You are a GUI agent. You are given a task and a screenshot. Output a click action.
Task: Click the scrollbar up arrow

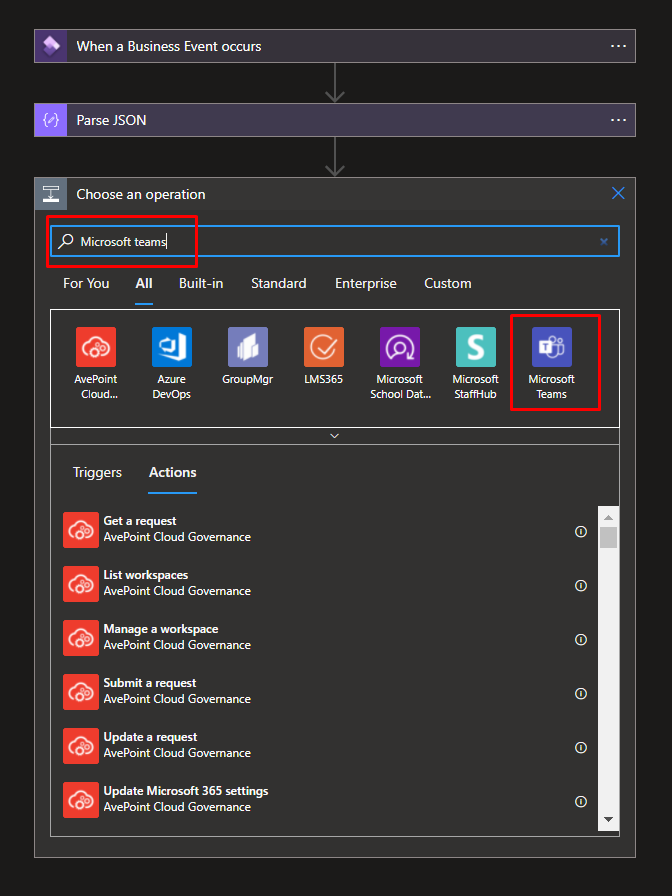pyautogui.click(x=609, y=517)
